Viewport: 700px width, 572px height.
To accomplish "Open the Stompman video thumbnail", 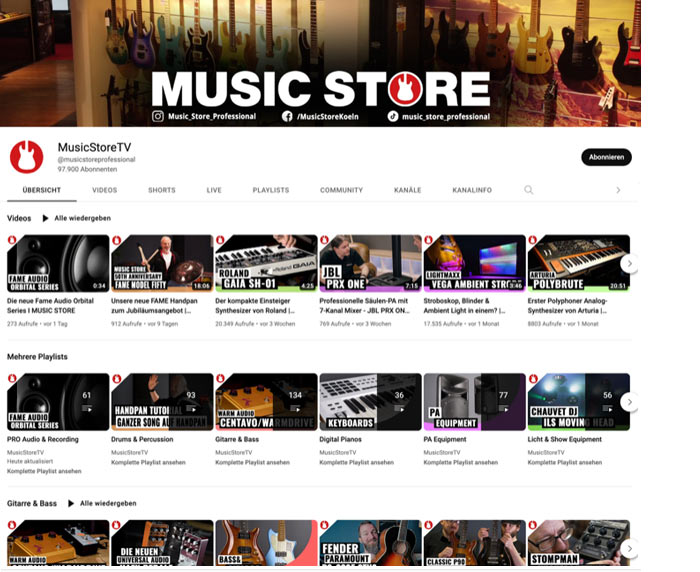I will [579, 543].
